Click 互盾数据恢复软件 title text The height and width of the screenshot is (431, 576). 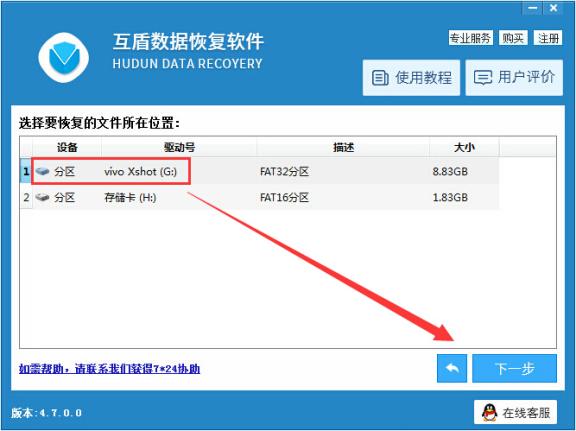pos(188,41)
